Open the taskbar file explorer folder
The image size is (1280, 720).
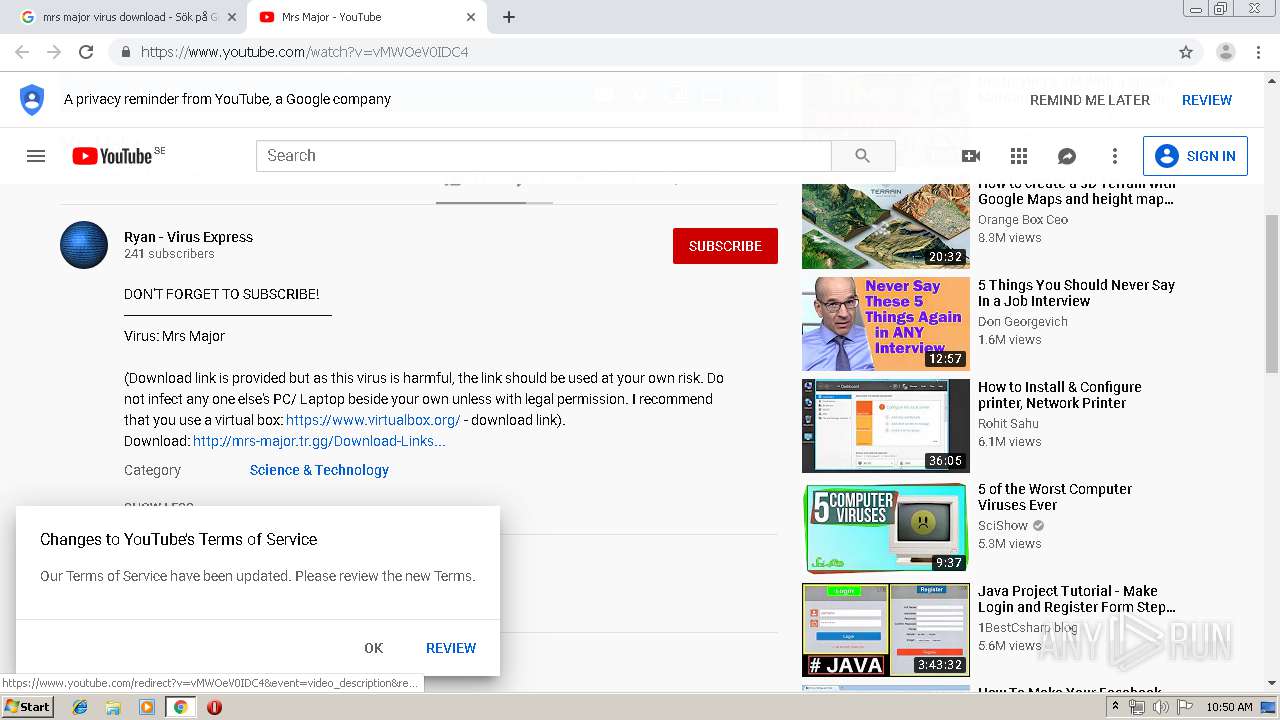coord(113,707)
